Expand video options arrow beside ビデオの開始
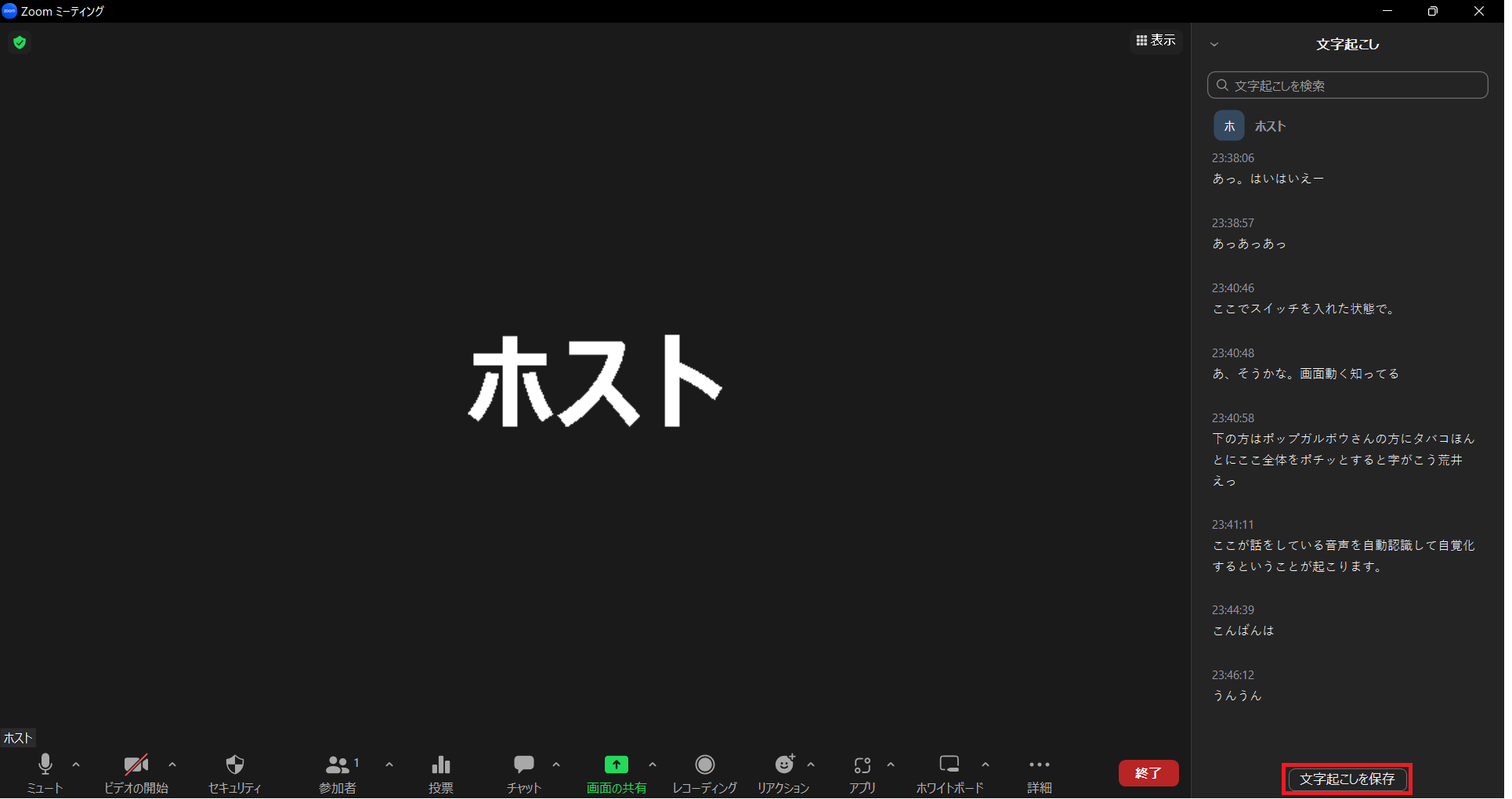1512x799 pixels. click(x=172, y=765)
